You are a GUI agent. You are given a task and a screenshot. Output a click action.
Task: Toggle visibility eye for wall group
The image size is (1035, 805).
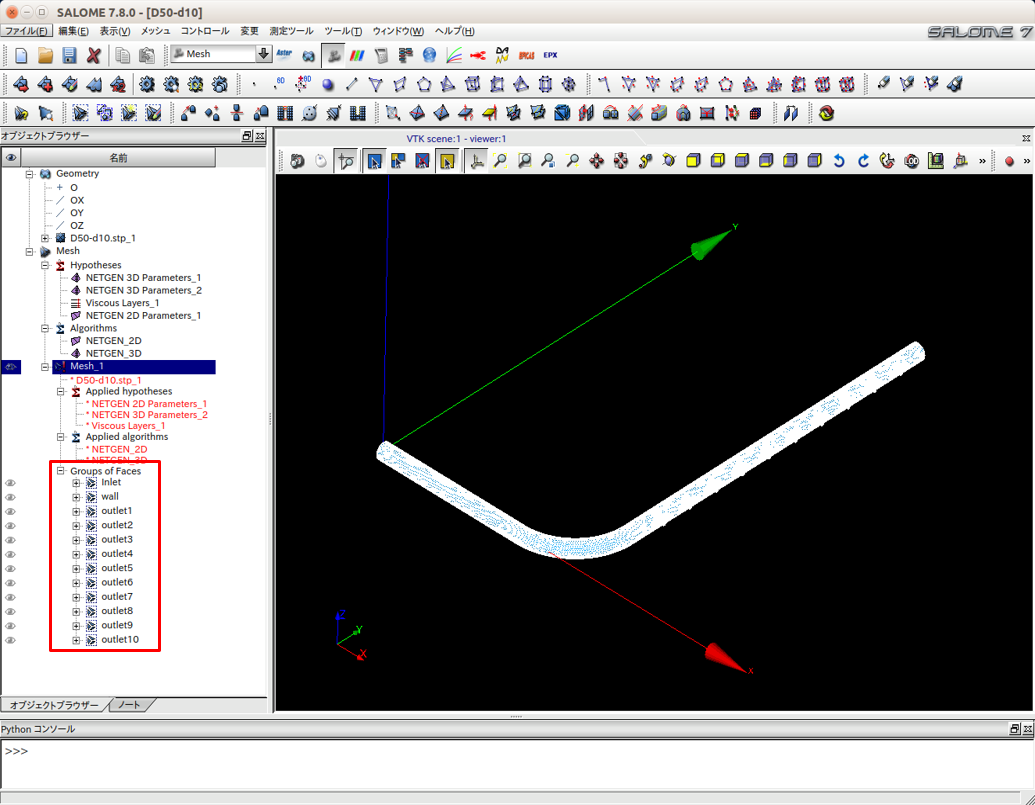(11, 497)
